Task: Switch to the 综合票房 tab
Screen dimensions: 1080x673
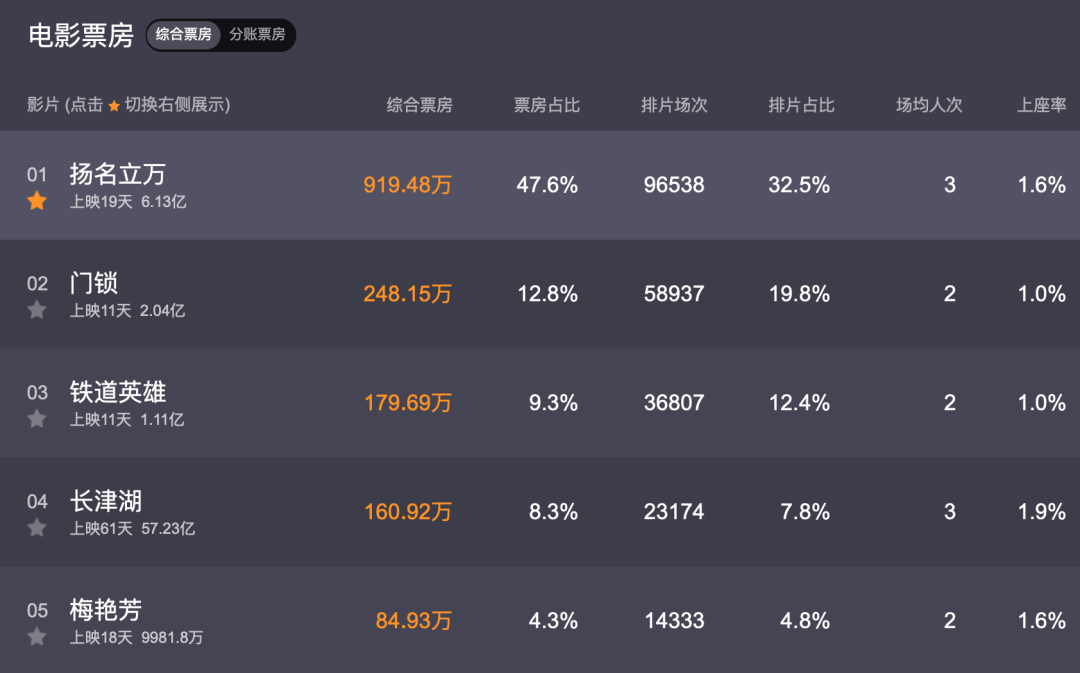Action: coord(184,35)
